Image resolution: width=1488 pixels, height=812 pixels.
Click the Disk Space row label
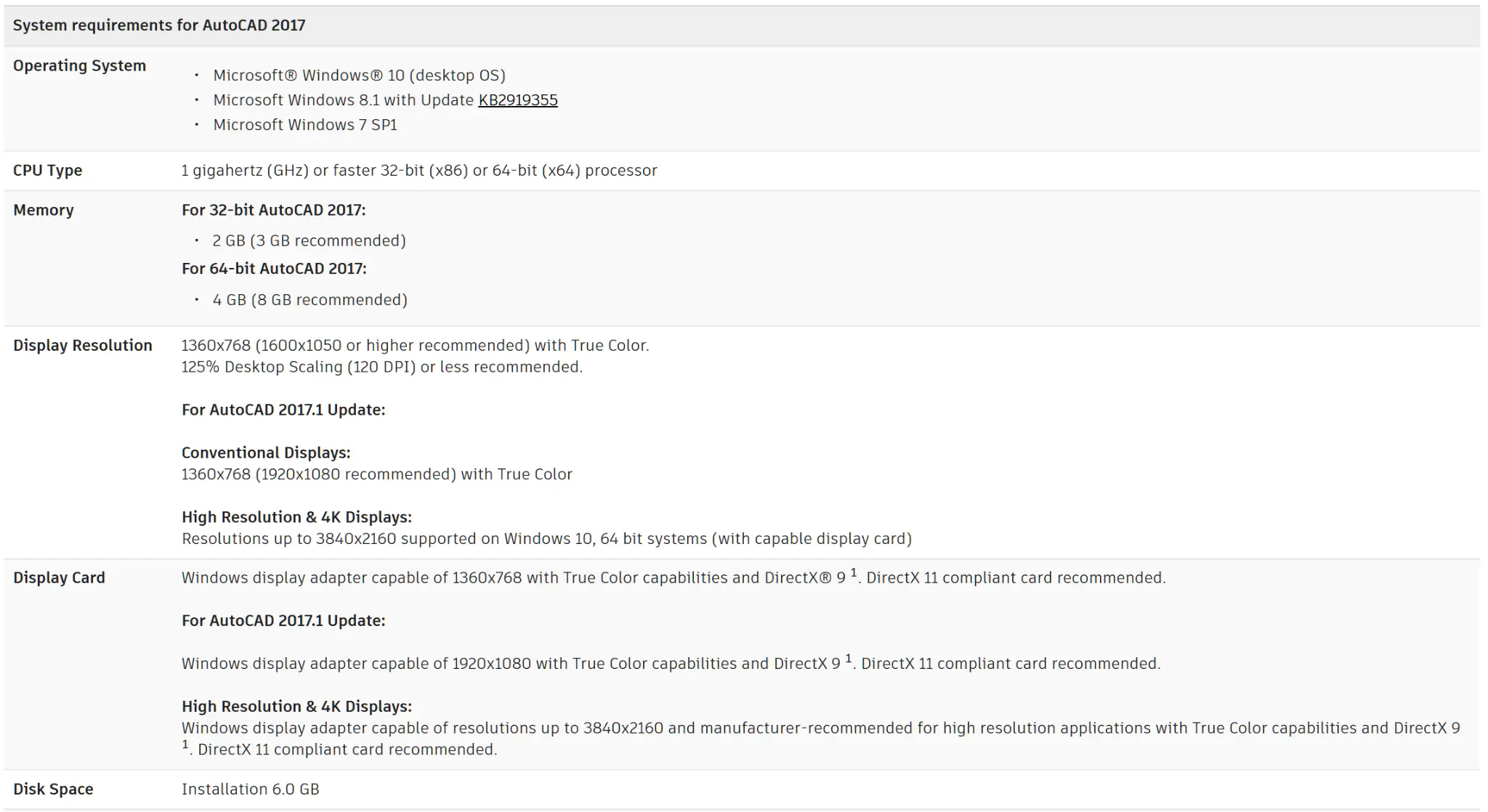53,789
